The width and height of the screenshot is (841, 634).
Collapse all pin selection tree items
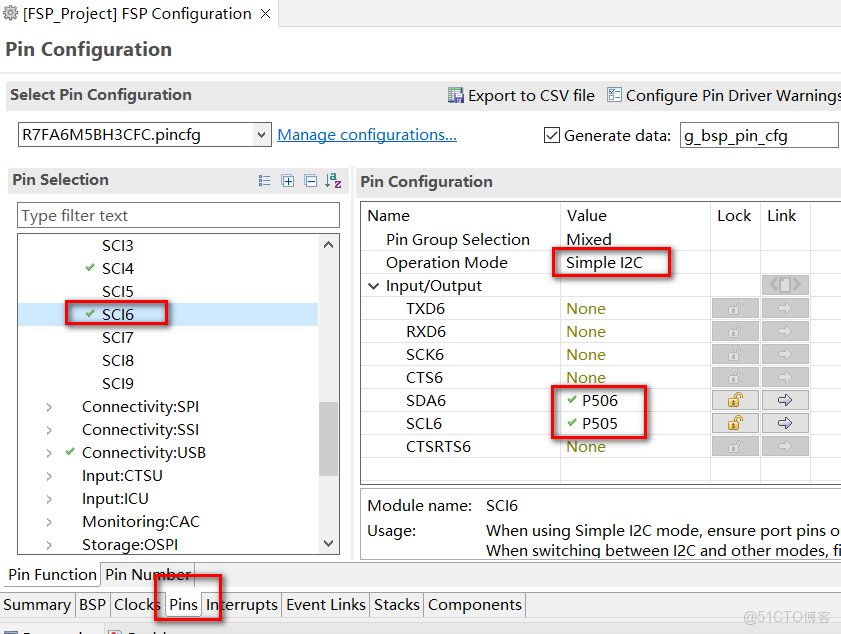(x=311, y=181)
